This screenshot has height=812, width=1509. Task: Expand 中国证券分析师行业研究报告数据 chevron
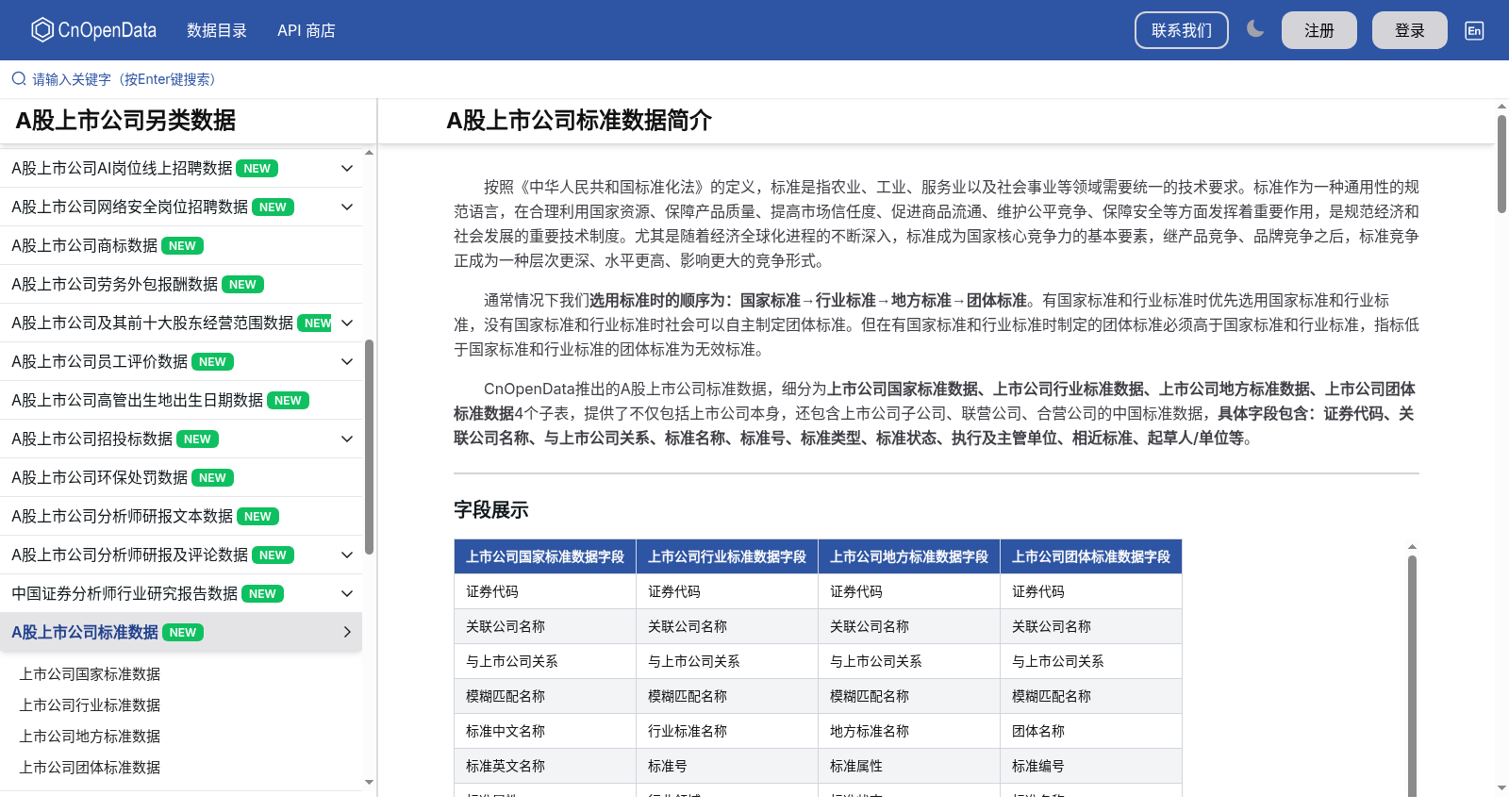347,593
